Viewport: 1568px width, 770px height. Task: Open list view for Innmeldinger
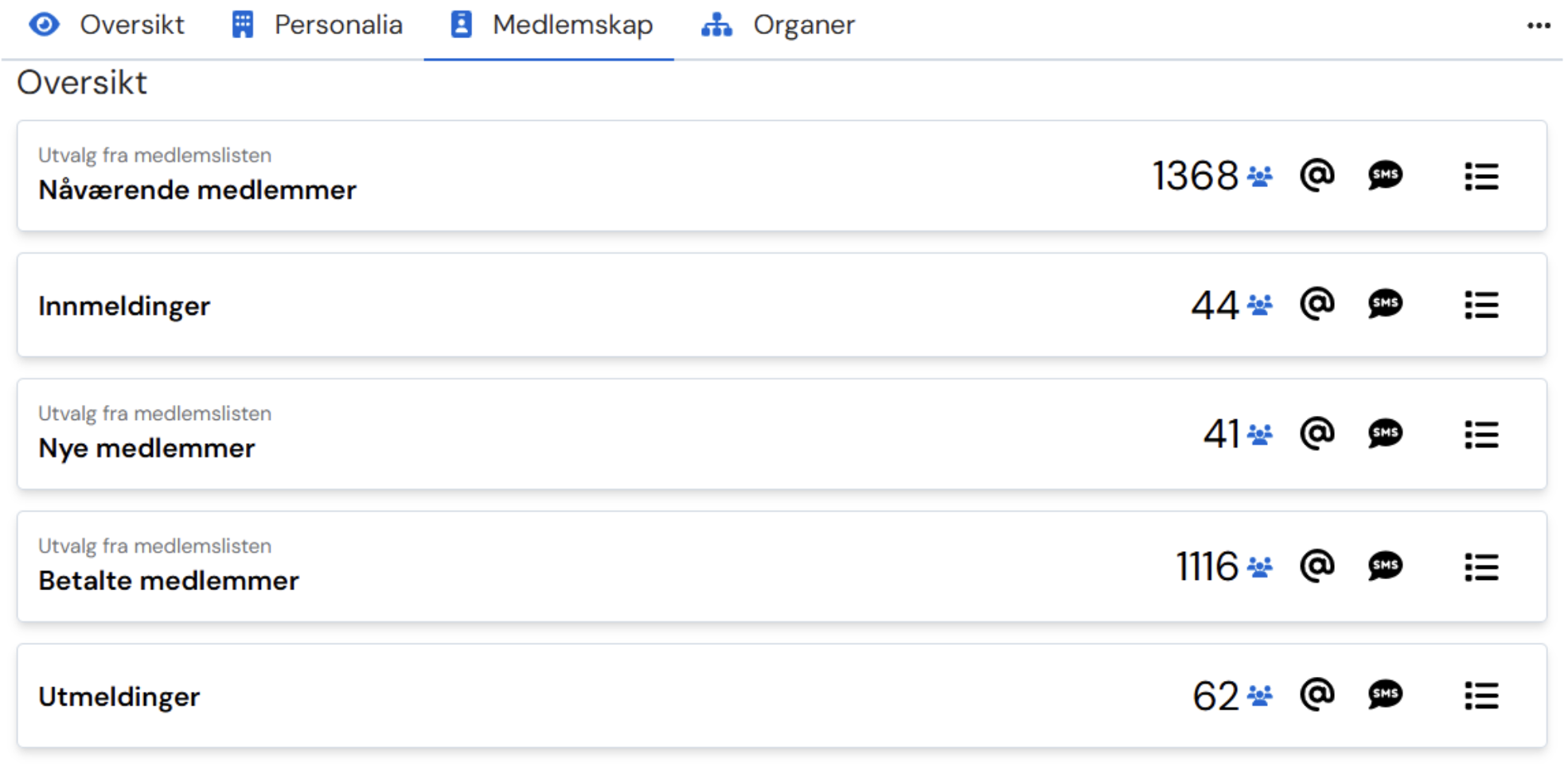tap(1481, 305)
